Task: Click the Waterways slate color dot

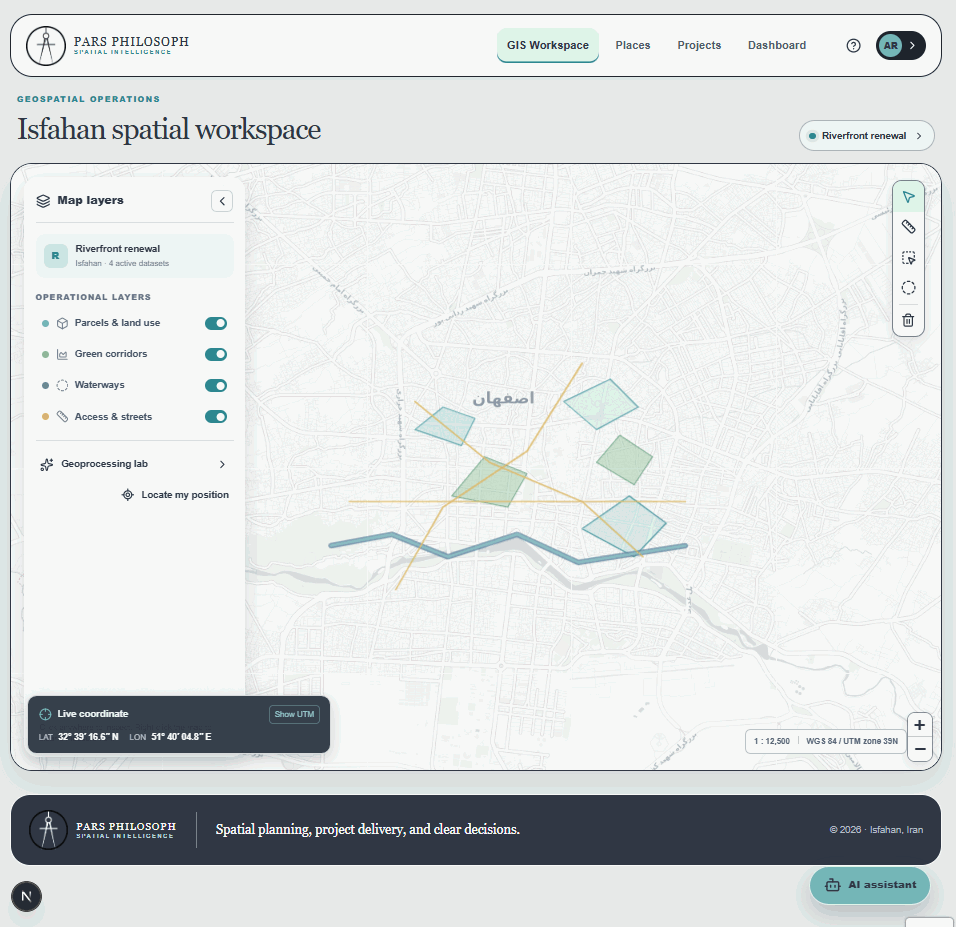Action: (x=45, y=385)
